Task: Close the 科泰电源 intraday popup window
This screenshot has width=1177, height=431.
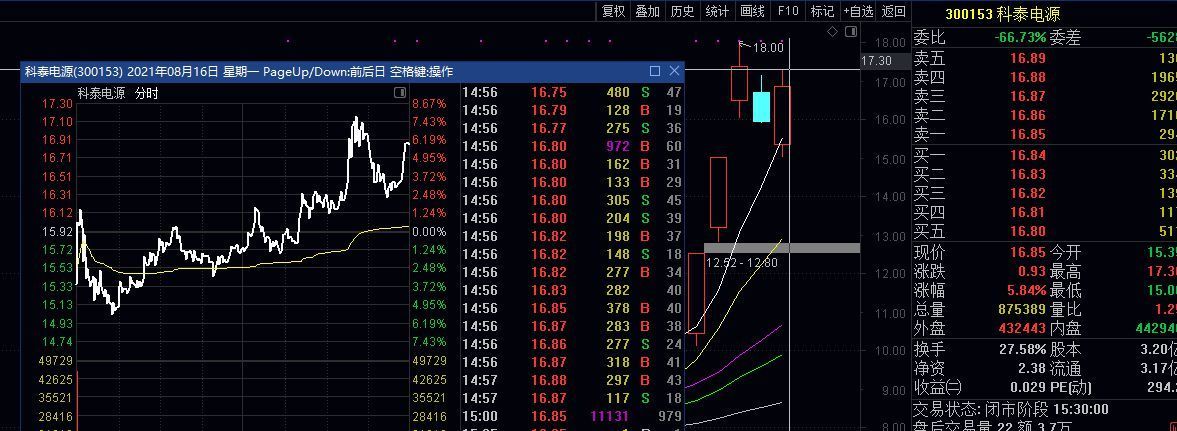Action: pos(675,71)
